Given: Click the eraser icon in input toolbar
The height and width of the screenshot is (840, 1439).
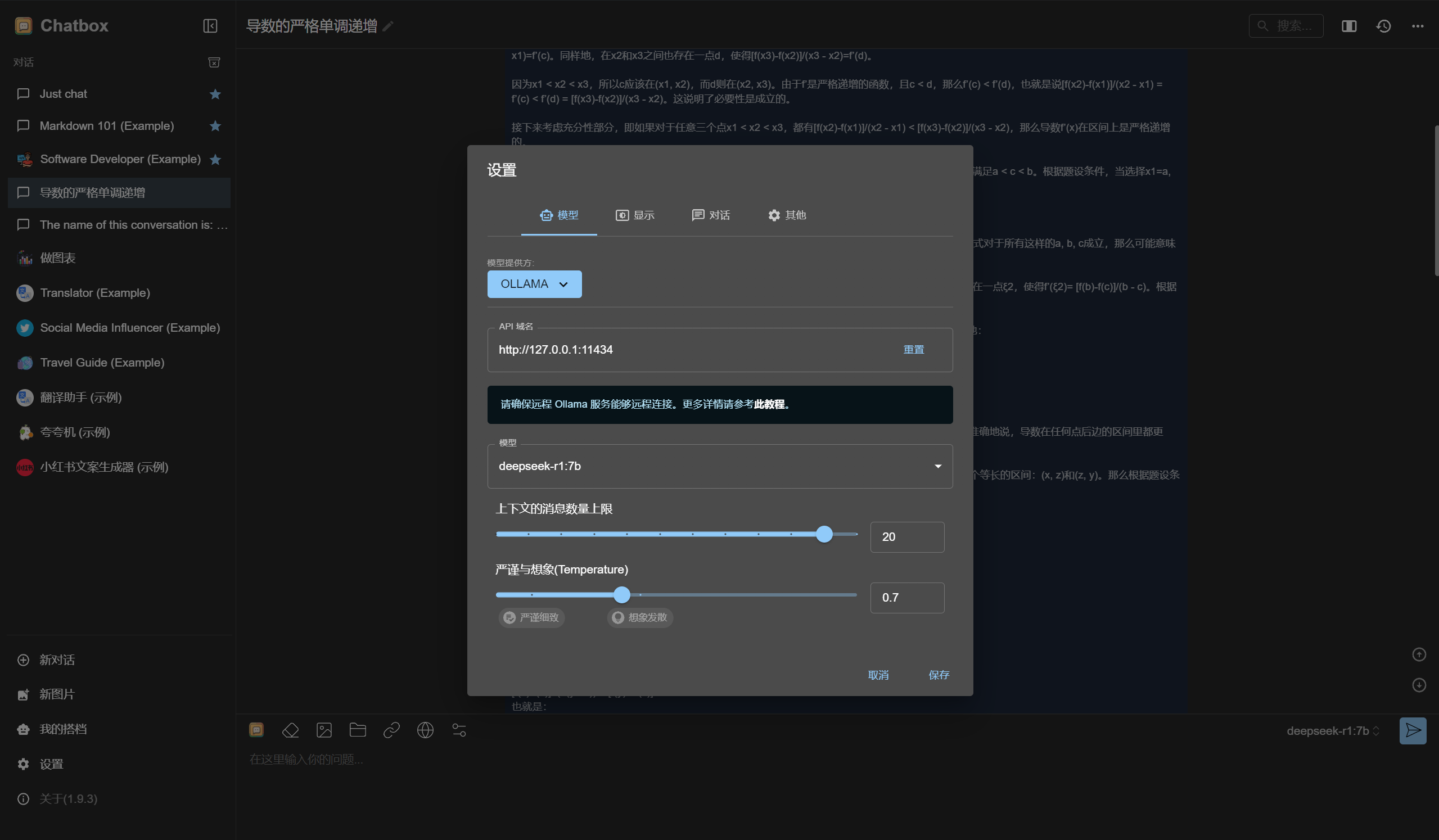Looking at the screenshot, I should 291,730.
